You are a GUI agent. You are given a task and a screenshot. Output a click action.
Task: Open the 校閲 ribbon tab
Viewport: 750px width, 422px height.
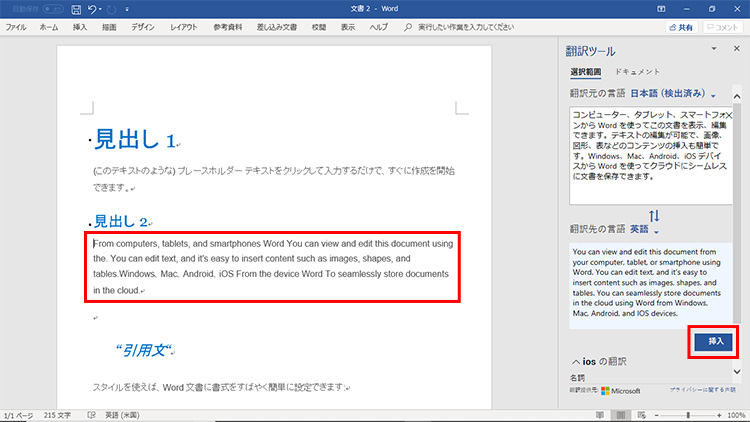click(318, 28)
